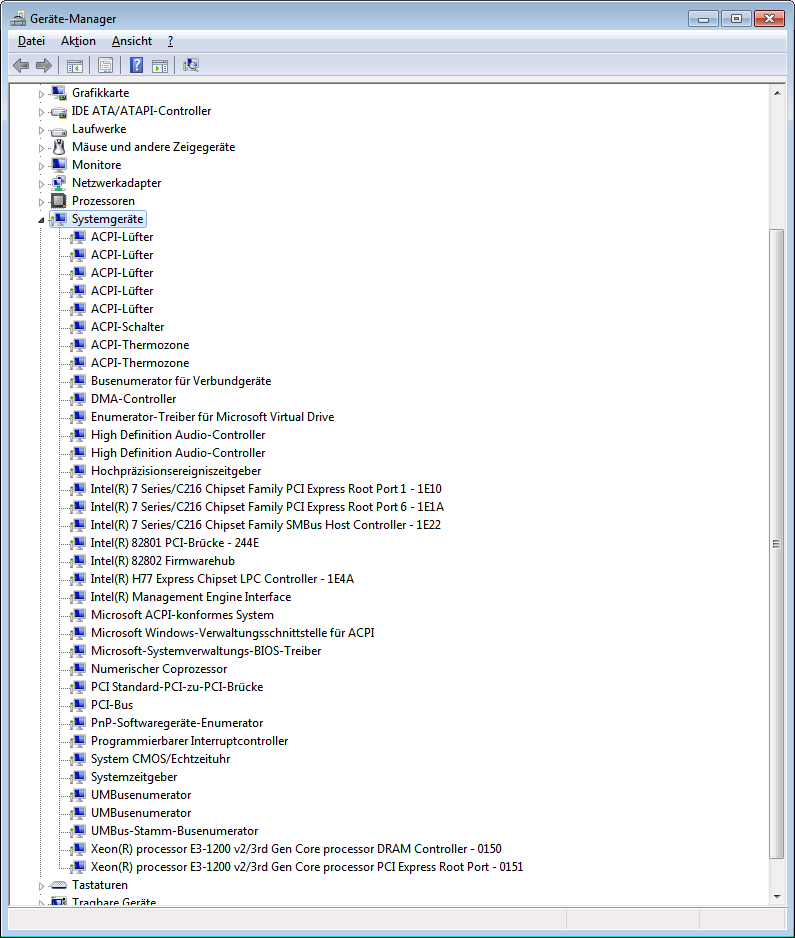795x938 pixels.
Task: Open the ? help menu
Action: (170, 41)
